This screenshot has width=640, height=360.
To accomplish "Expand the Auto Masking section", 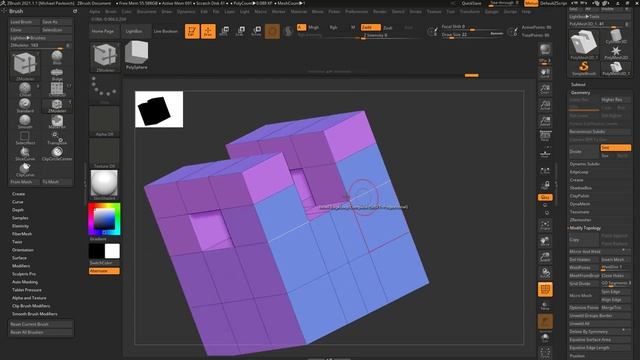I will click(25, 282).
